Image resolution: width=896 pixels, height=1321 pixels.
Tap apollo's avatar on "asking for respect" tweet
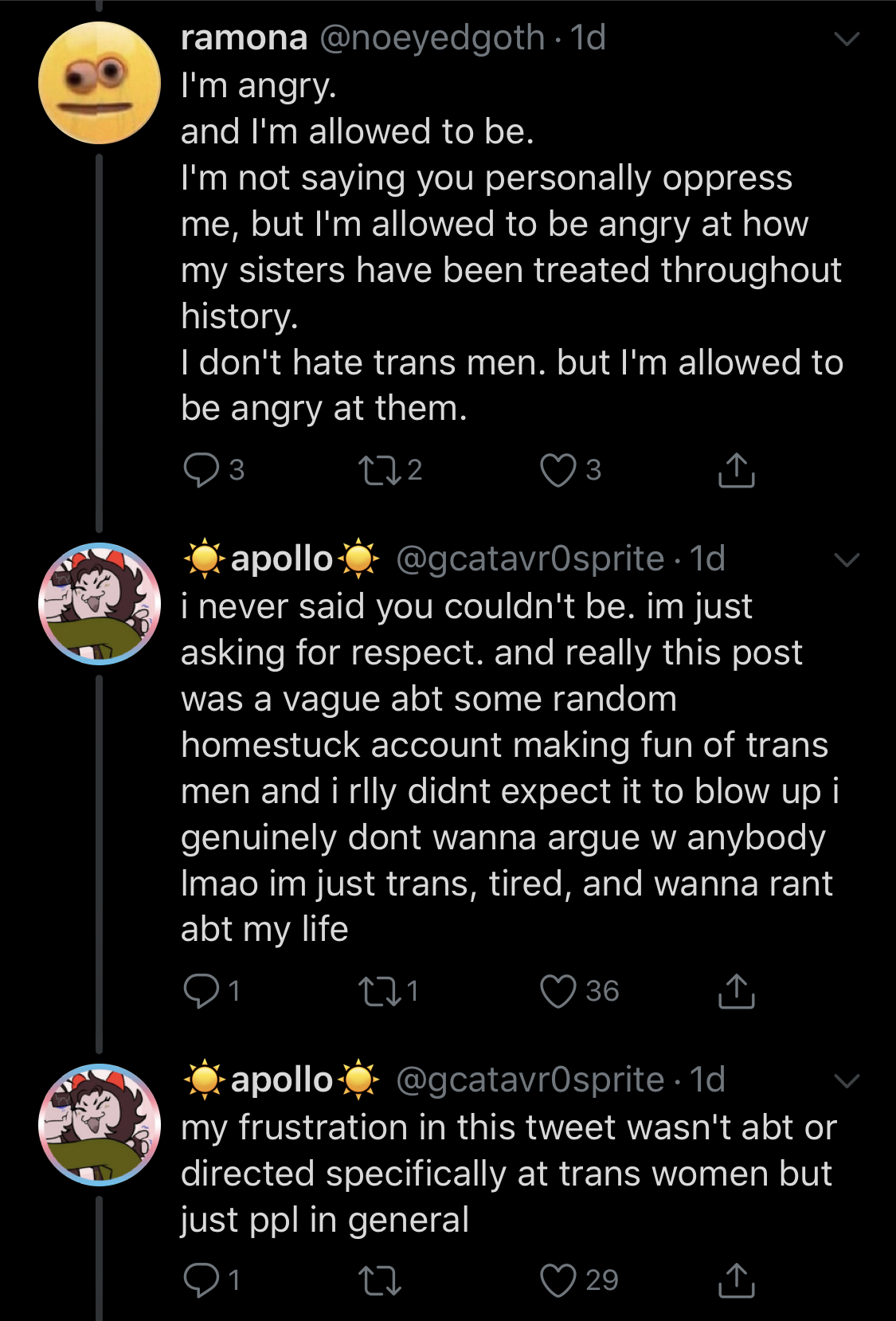(100, 603)
